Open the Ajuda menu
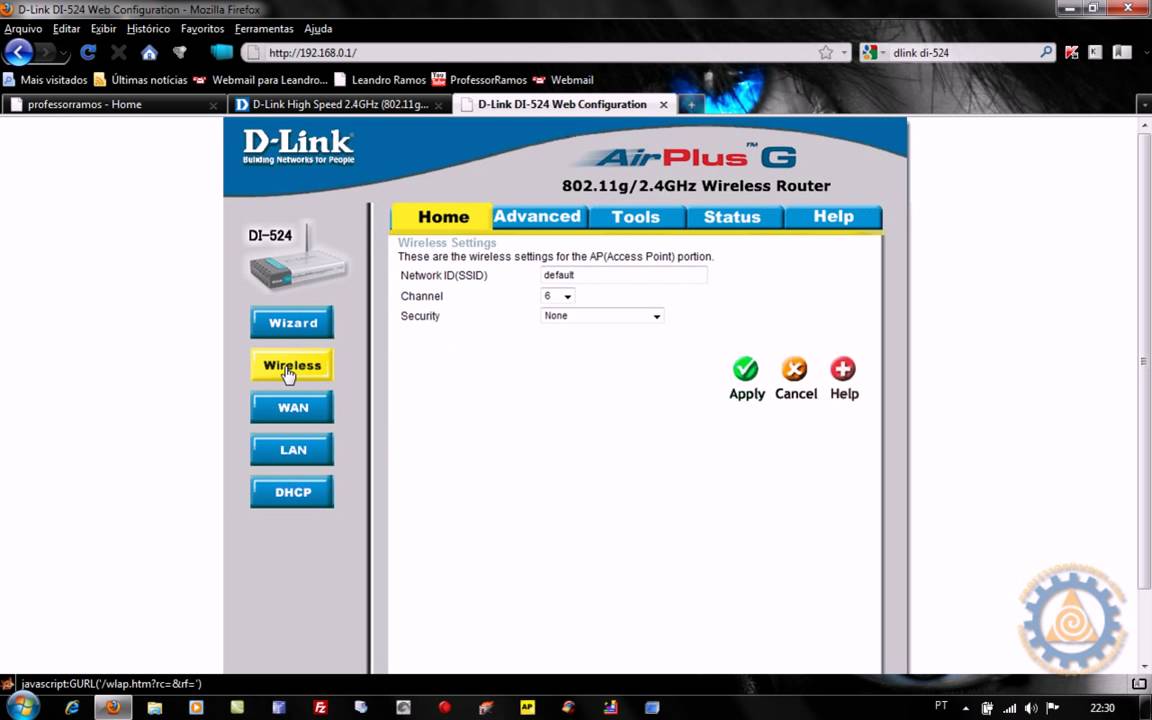This screenshot has width=1152, height=720. click(318, 29)
